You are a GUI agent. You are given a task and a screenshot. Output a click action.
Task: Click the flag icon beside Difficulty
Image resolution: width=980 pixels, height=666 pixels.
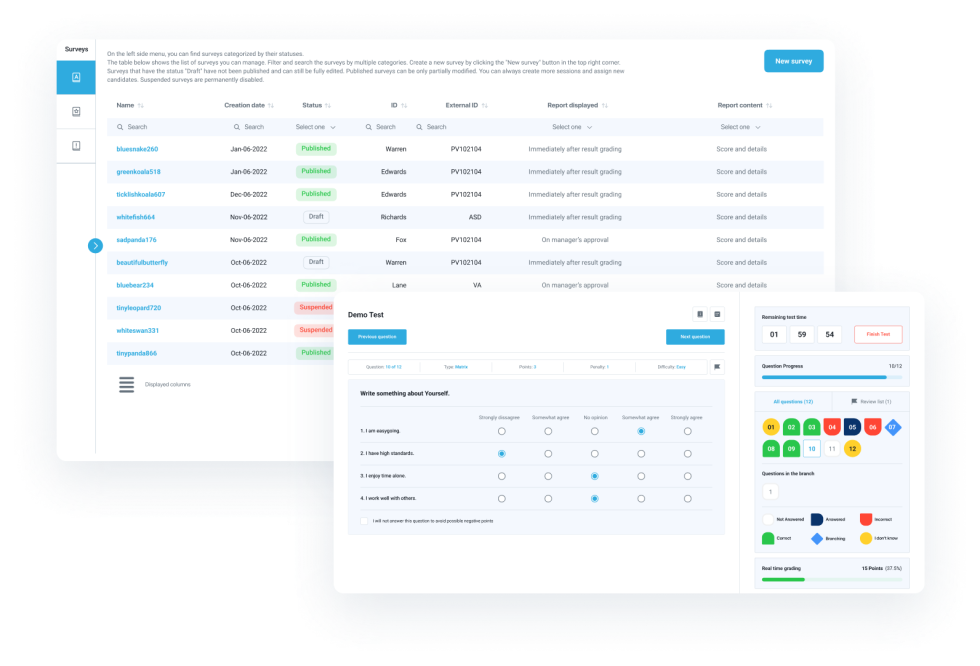pyautogui.click(x=716, y=367)
